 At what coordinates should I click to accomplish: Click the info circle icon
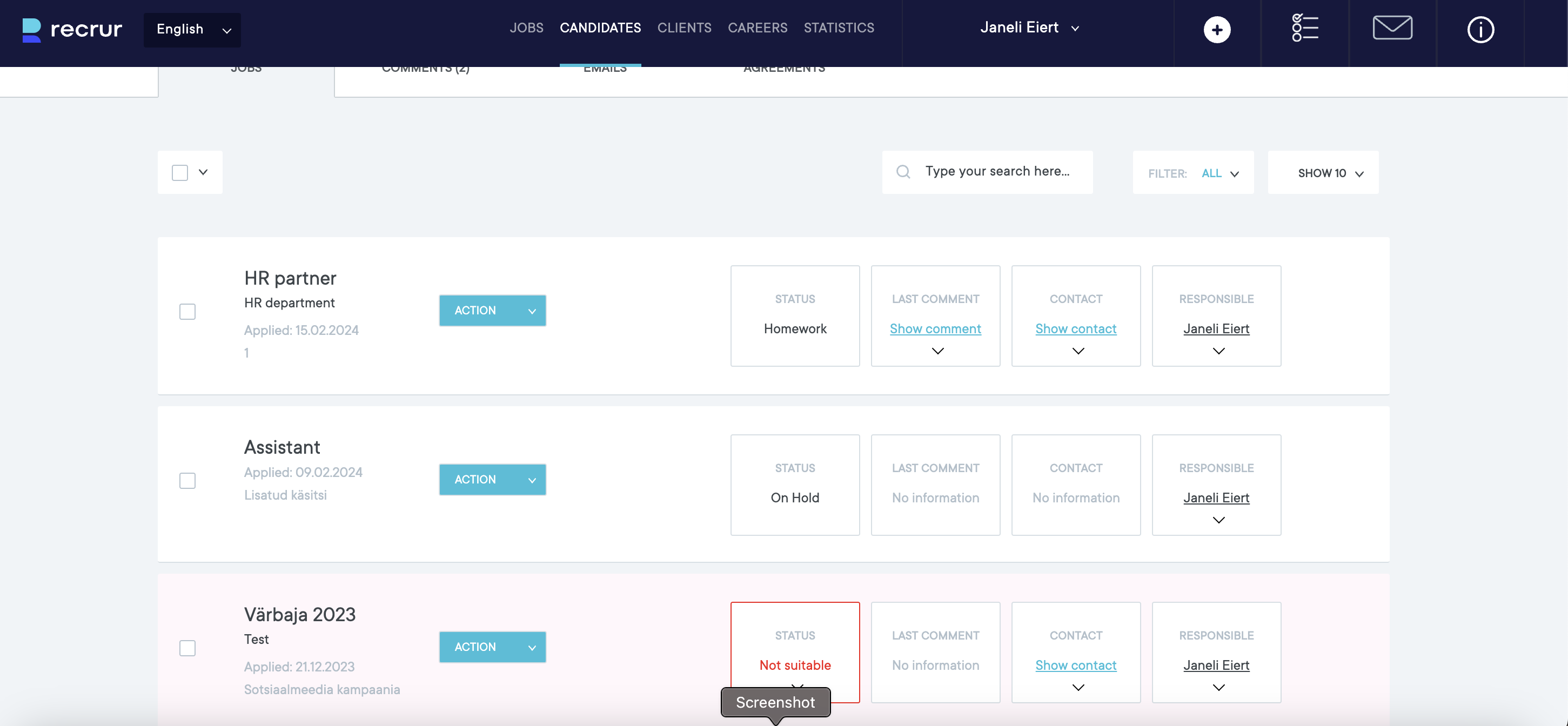tap(1480, 29)
